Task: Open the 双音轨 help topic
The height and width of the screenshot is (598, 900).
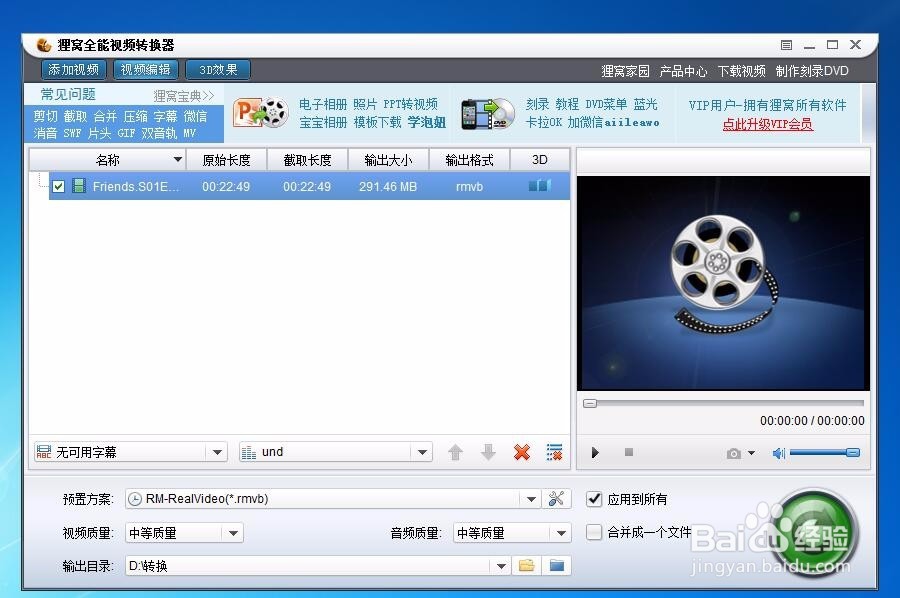Action: tap(159, 133)
